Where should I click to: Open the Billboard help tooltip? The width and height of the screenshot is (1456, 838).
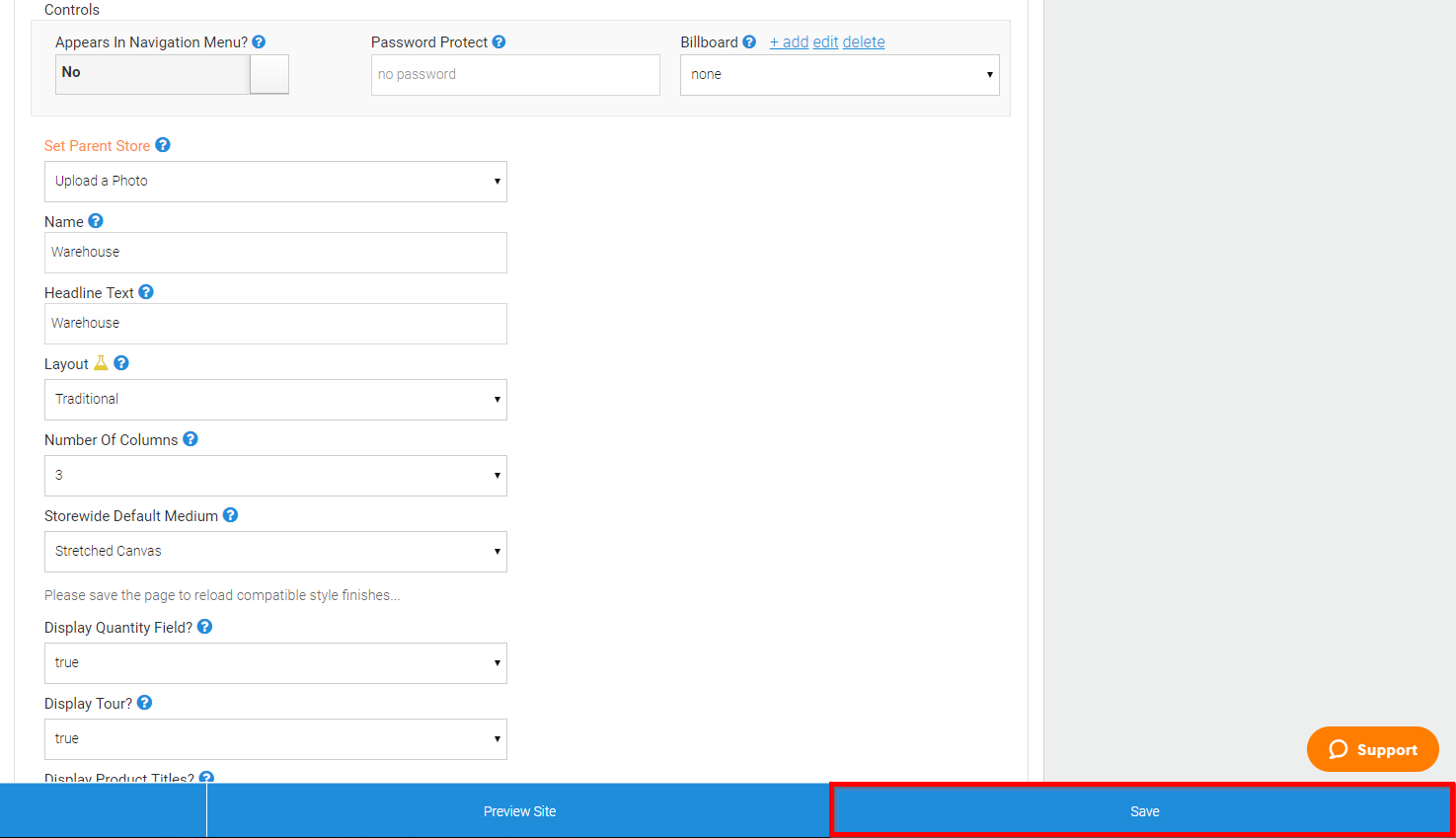(748, 41)
